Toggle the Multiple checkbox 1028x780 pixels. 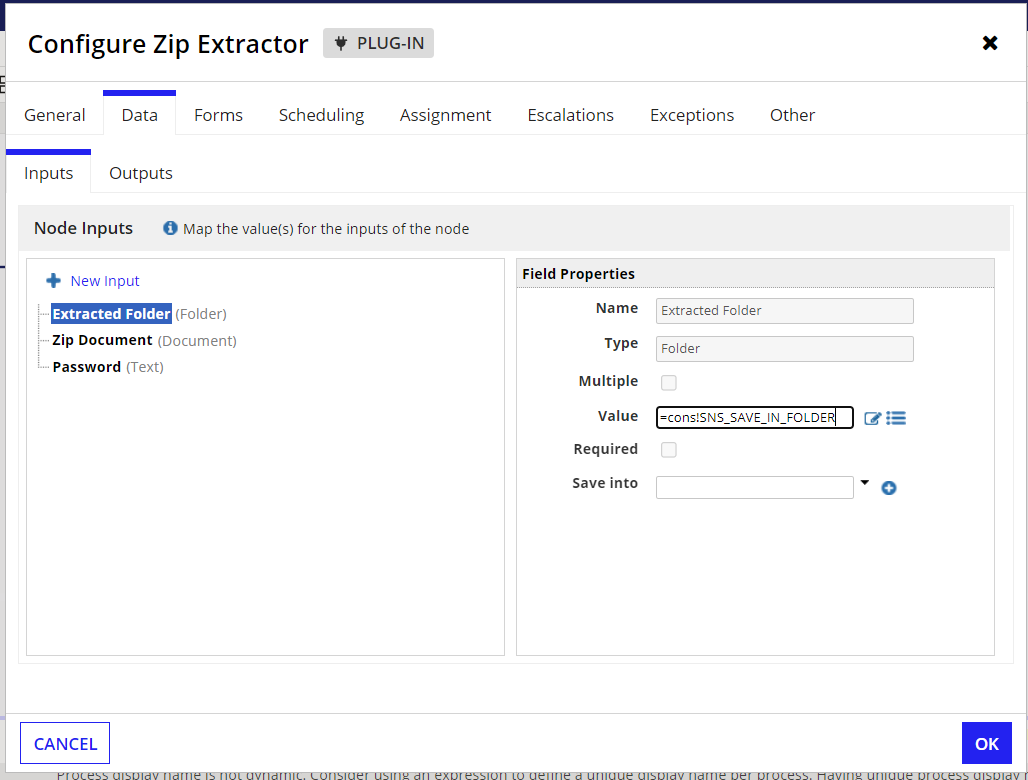pyautogui.click(x=669, y=382)
